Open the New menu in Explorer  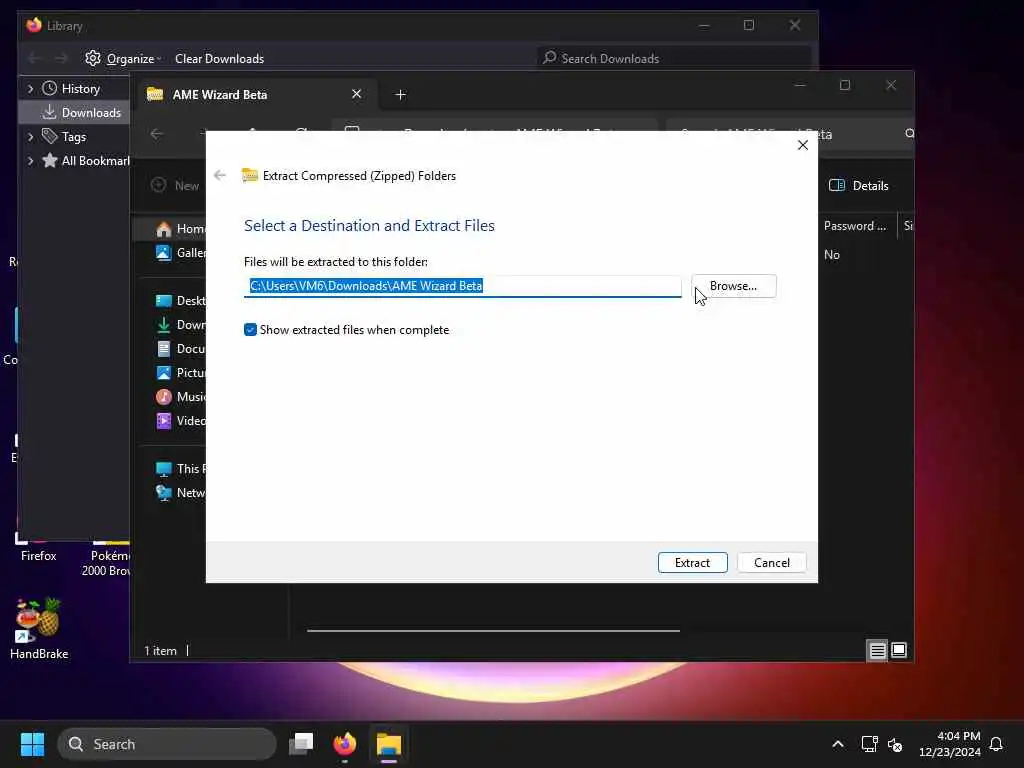tap(175, 185)
